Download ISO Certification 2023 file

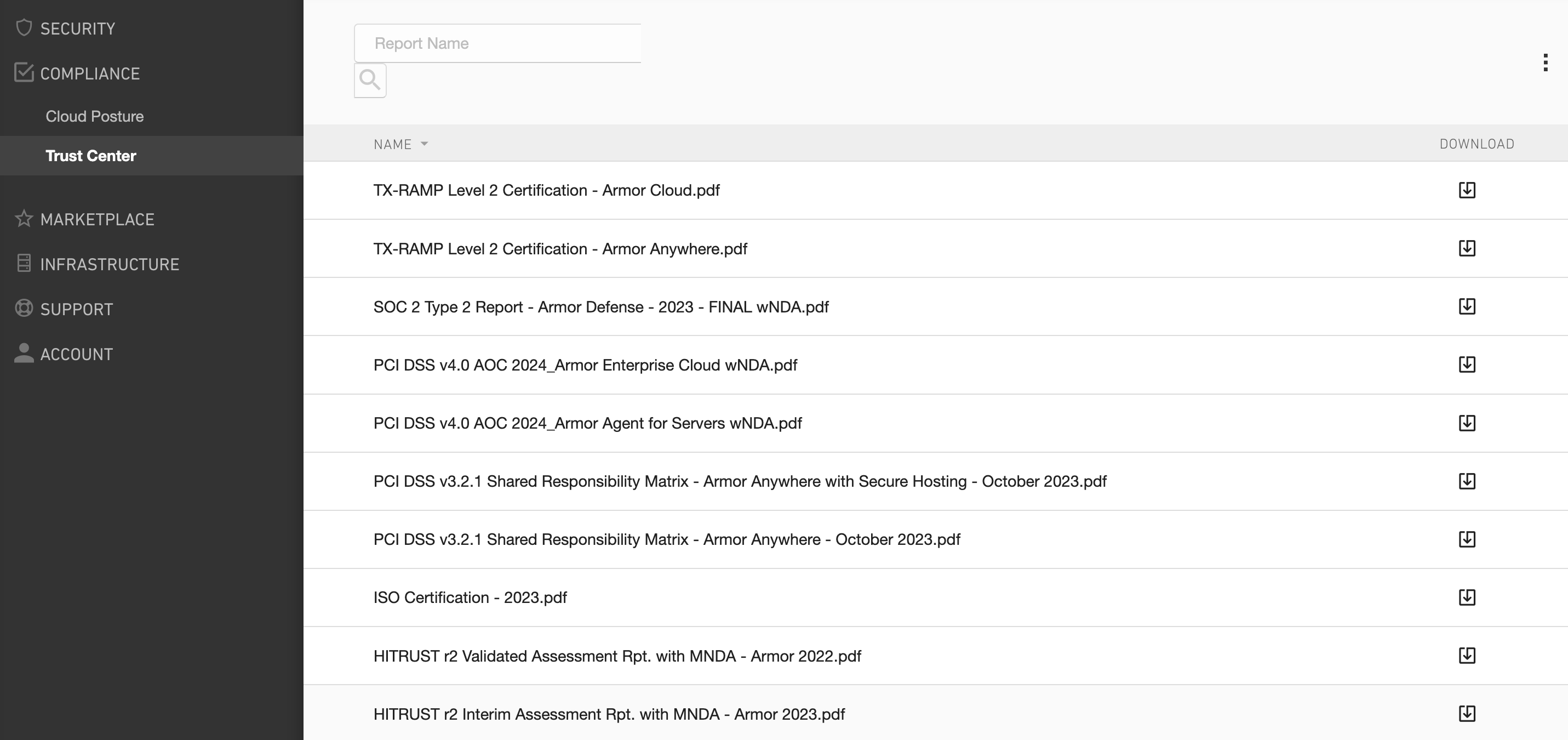(x=1466, y=597)
